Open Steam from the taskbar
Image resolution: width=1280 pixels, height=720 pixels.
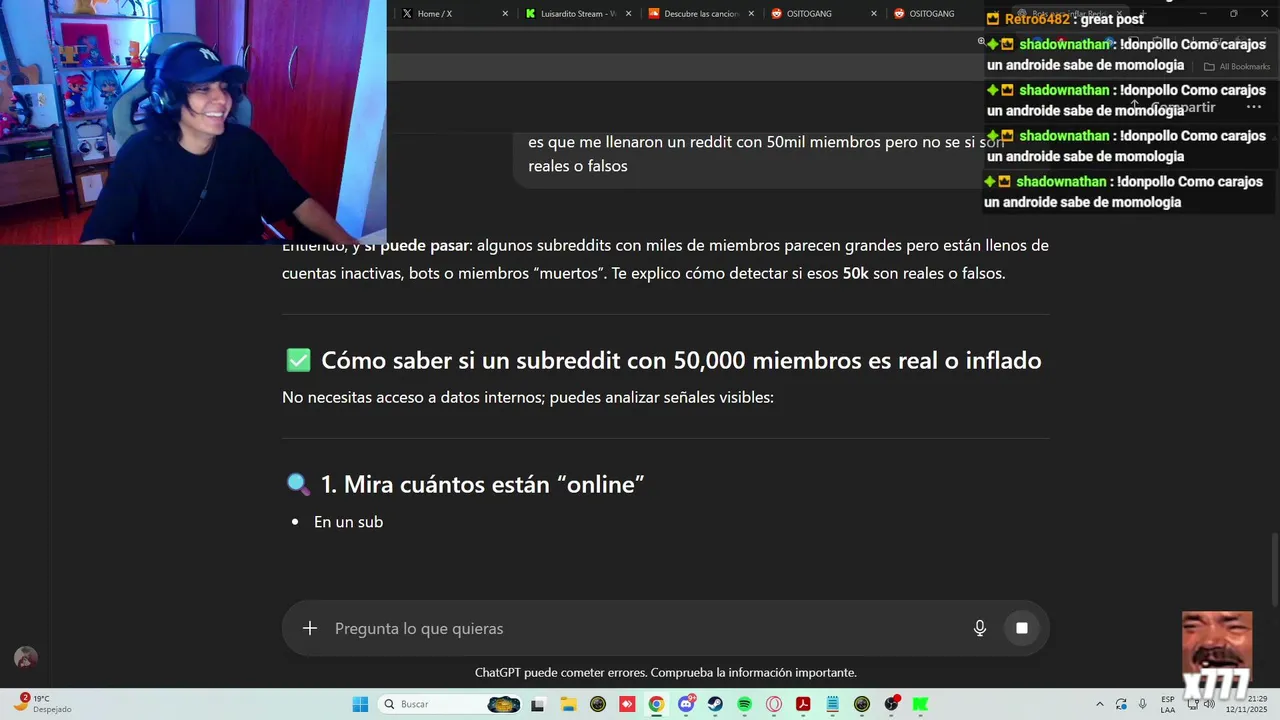tap(715, 704)
